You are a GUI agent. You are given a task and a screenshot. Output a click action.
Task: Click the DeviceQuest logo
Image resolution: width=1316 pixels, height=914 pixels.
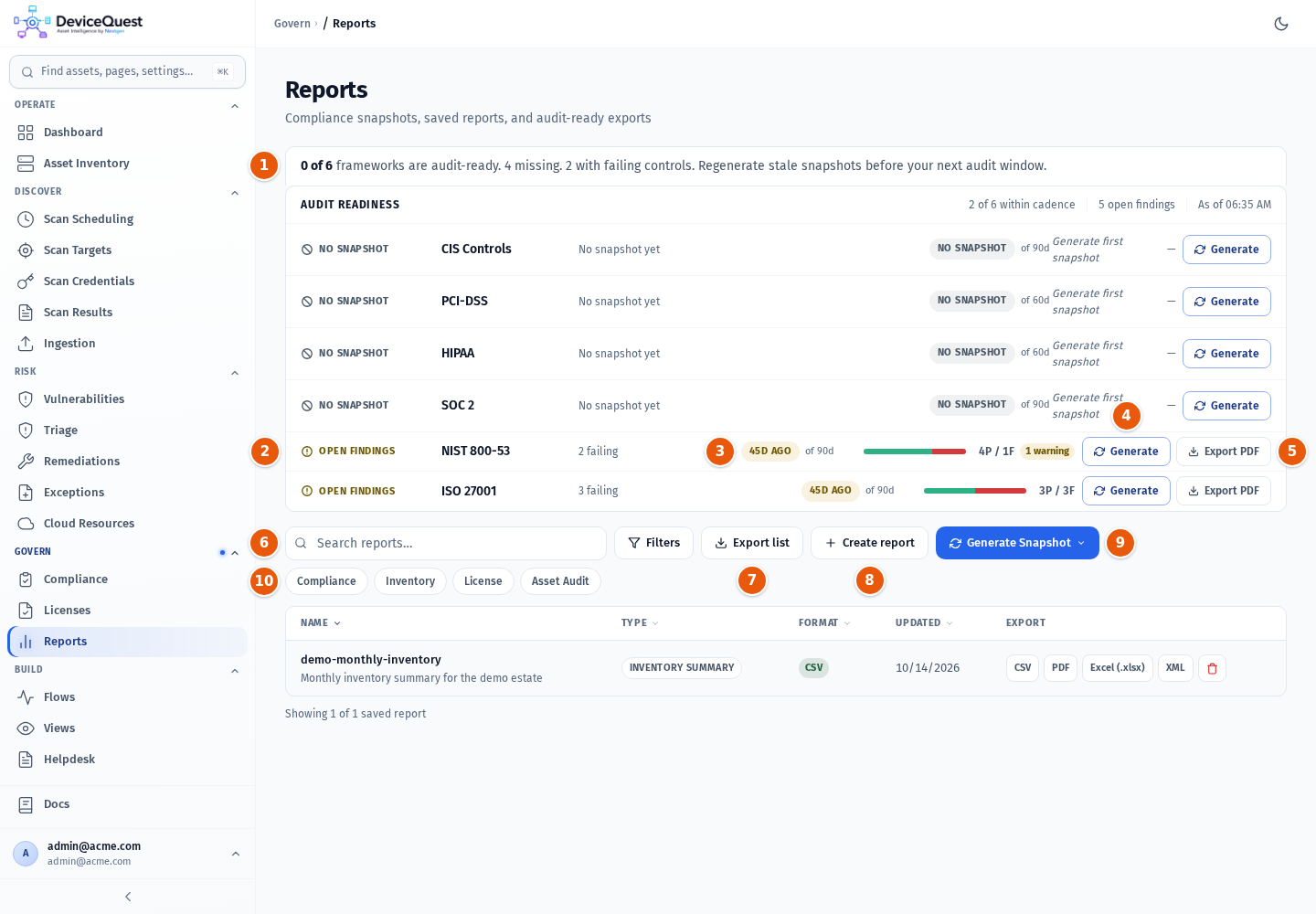79,23
